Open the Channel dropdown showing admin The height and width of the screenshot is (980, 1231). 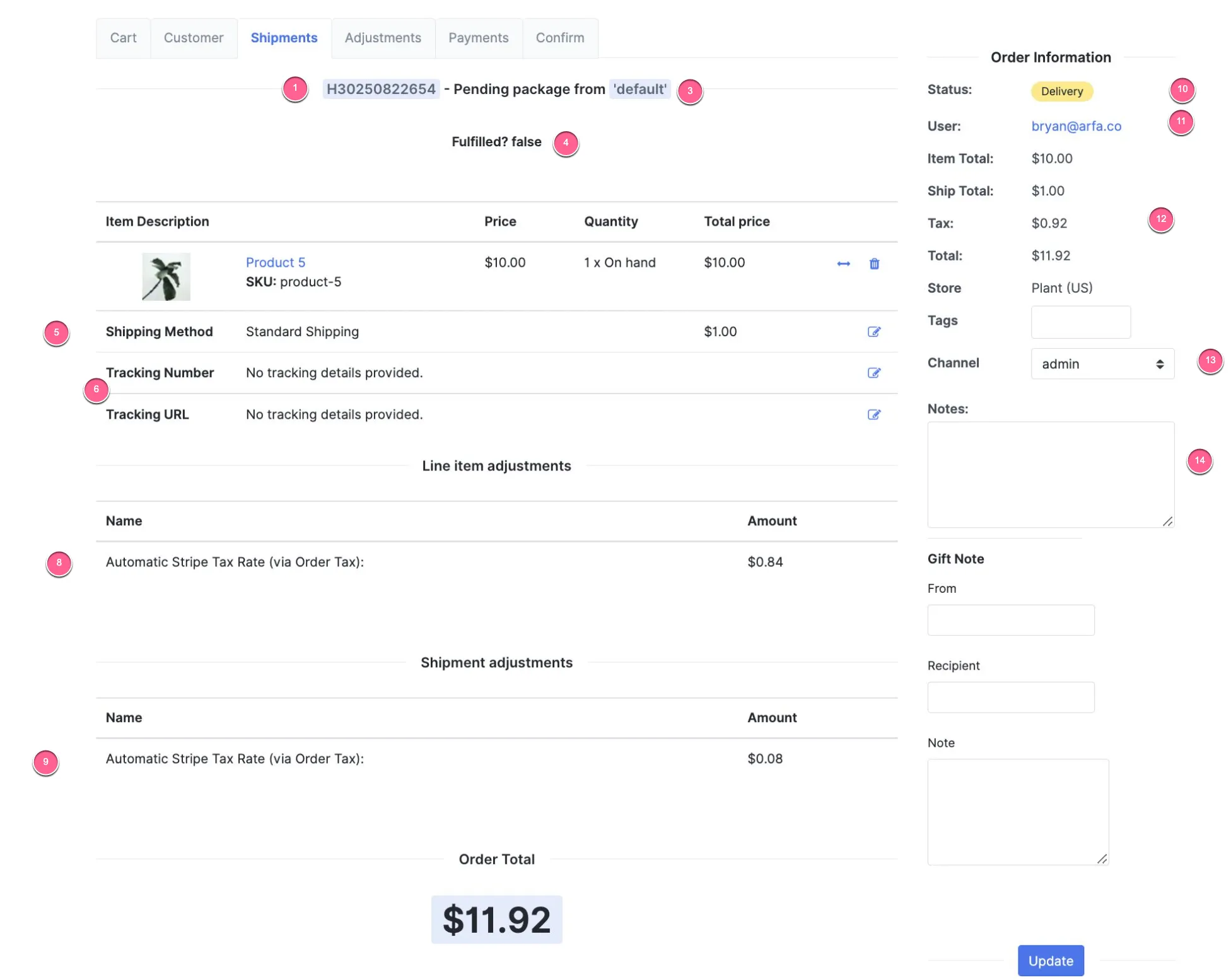pos(1102,364)
